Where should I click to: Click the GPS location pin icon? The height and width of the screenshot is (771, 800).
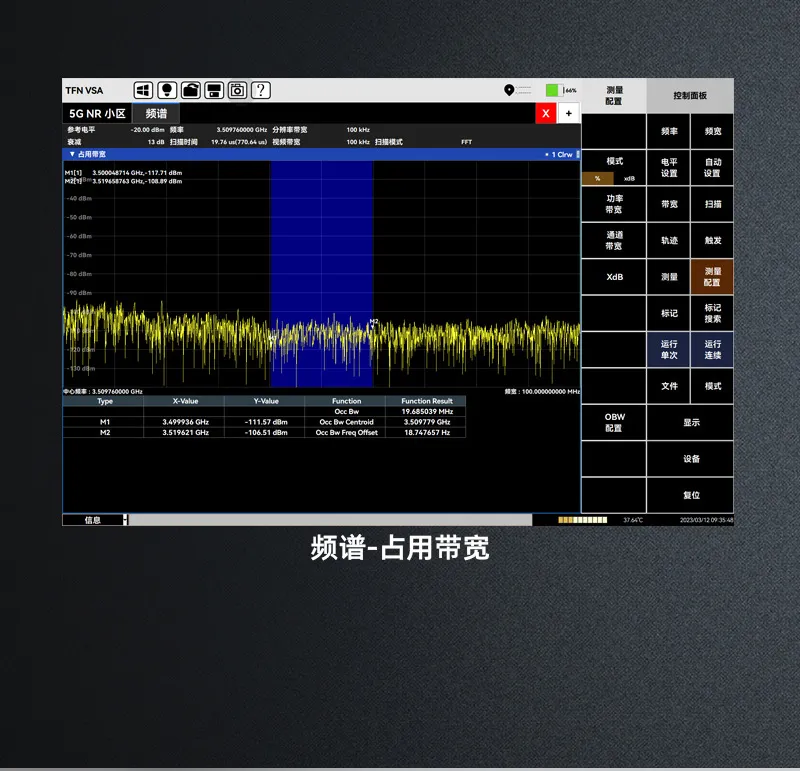(509, 91)
